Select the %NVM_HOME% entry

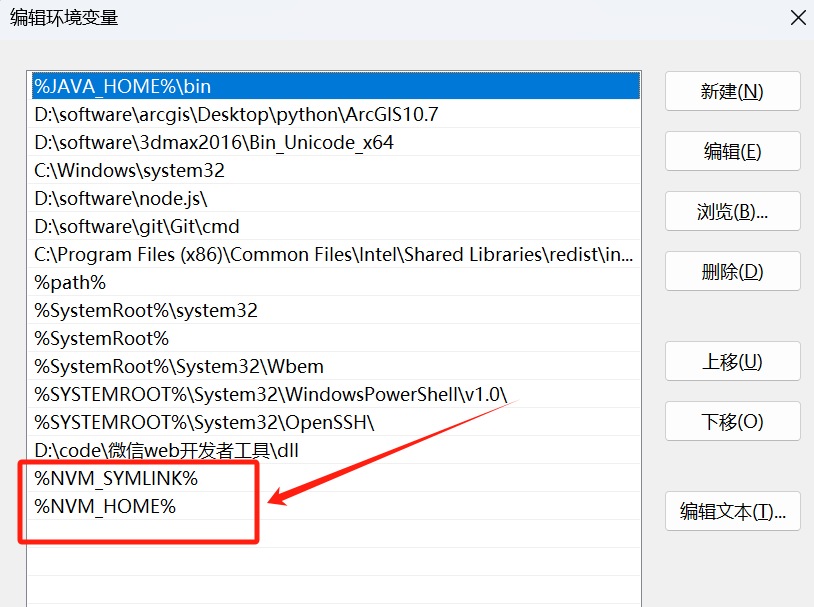[335, 506]
